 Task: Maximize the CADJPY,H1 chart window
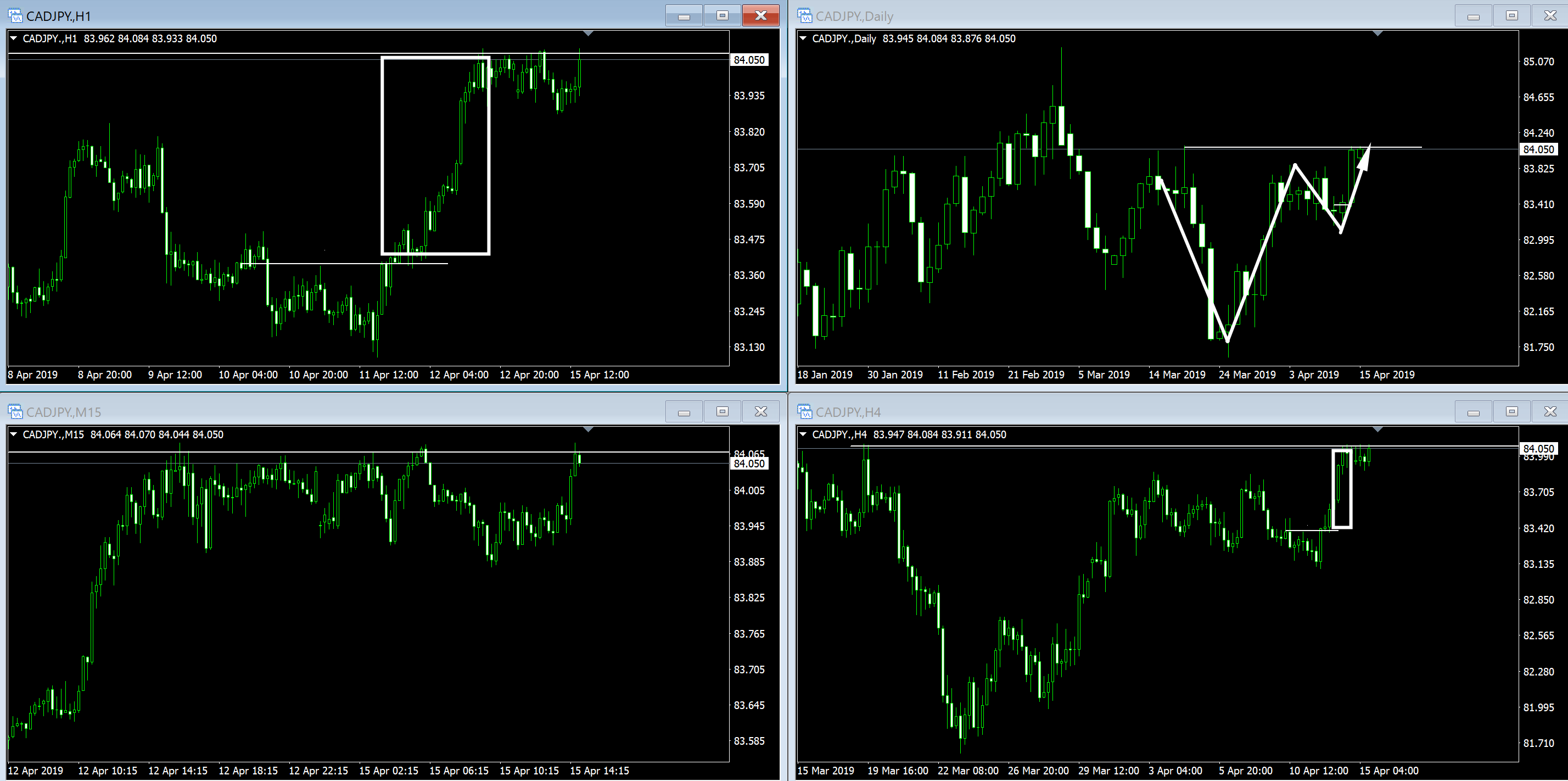(x=722, y=15)
